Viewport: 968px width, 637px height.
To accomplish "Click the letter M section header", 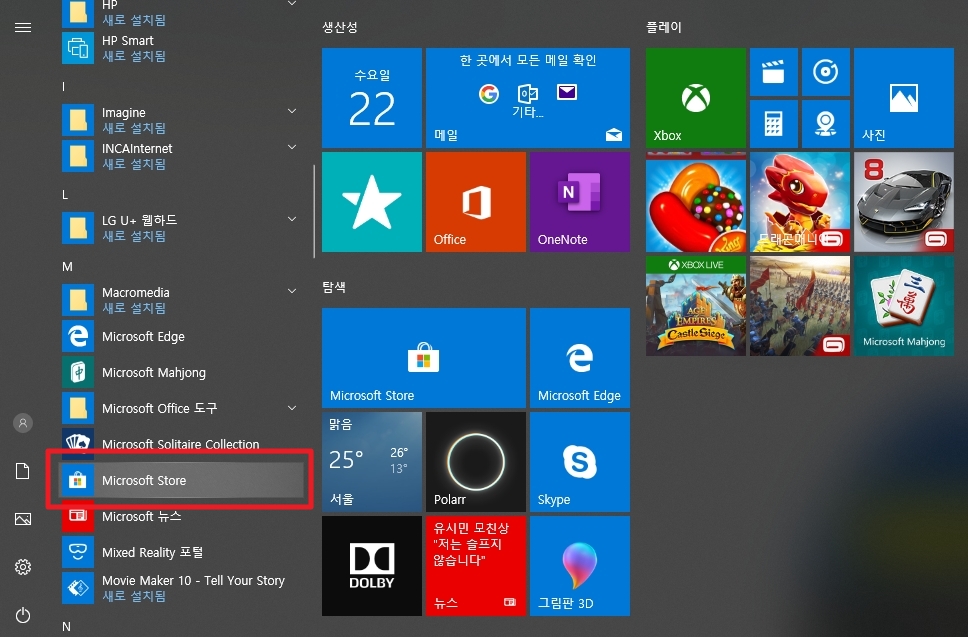I will [67, 267].
